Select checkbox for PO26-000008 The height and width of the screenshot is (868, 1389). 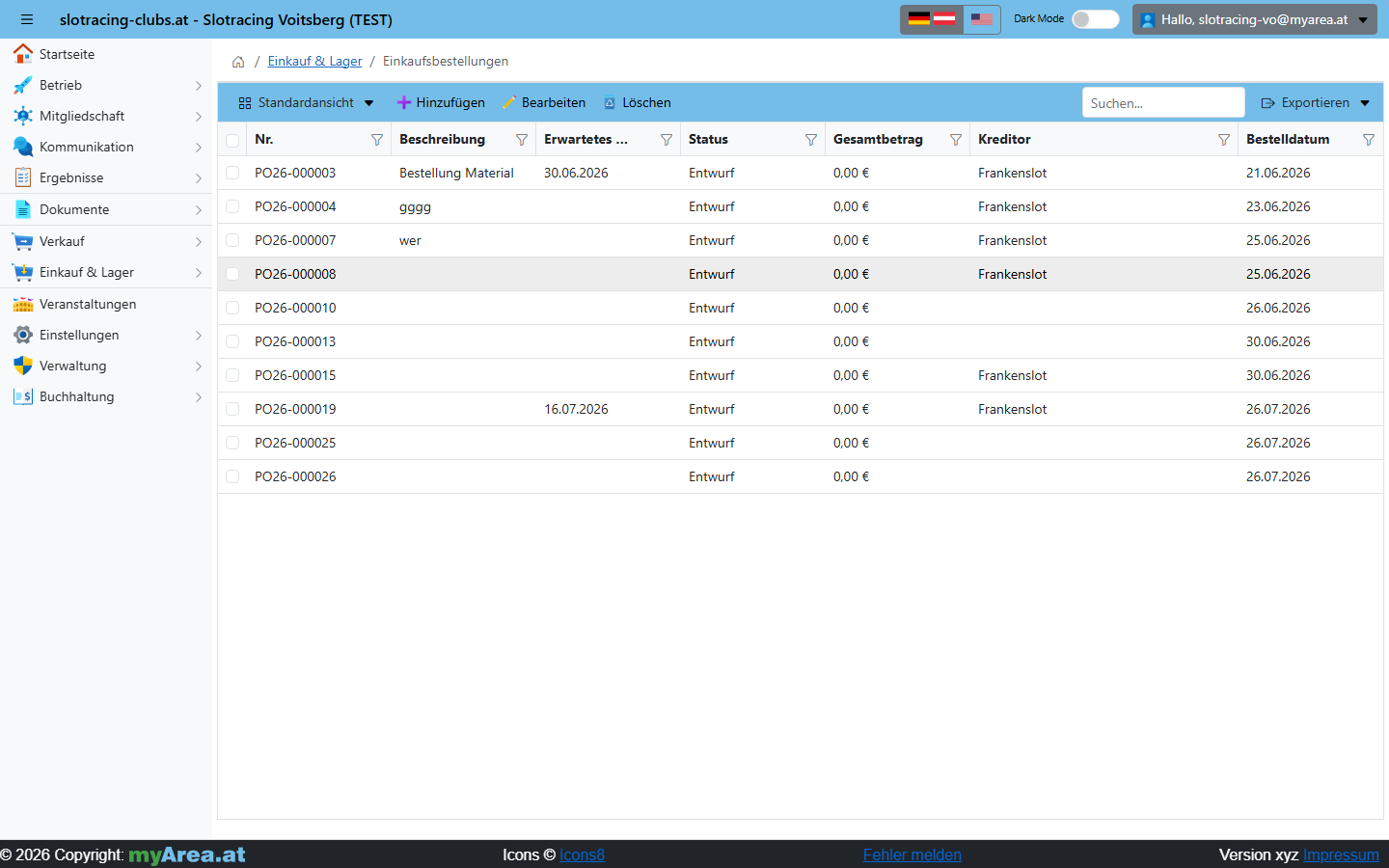232,274
